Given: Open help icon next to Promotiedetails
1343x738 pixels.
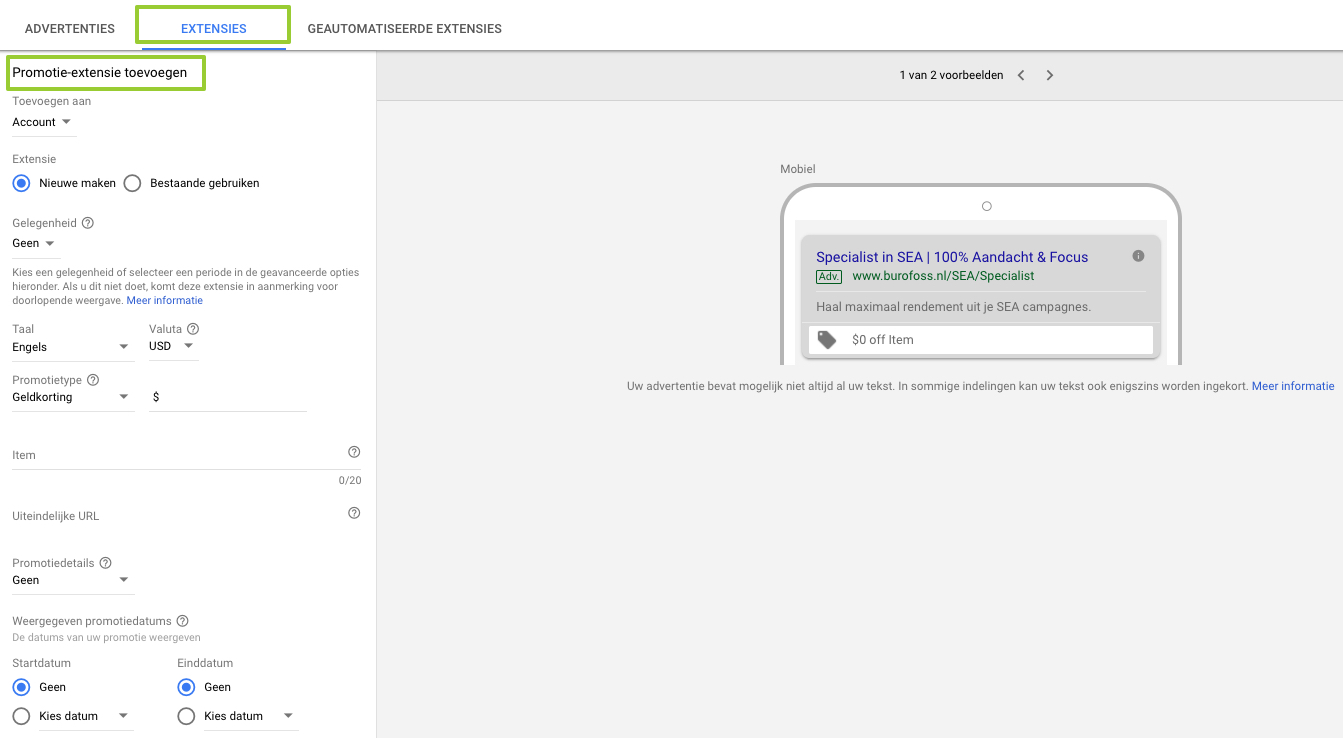Looking at the screenshot, I should (105, 563).
